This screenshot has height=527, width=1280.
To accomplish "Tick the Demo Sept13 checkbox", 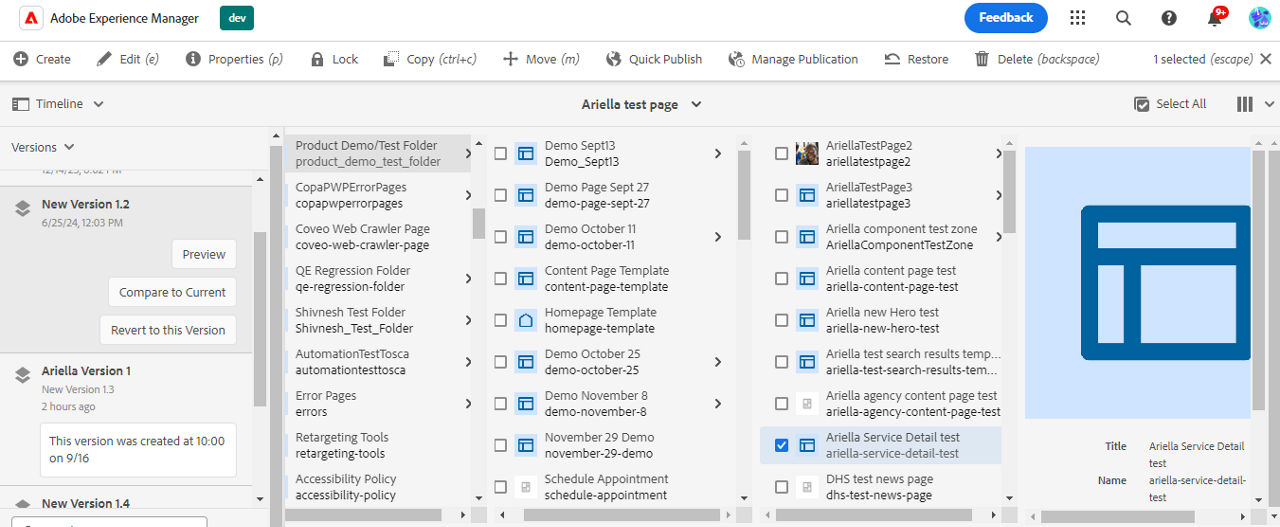I will click(x=500, y=153).
